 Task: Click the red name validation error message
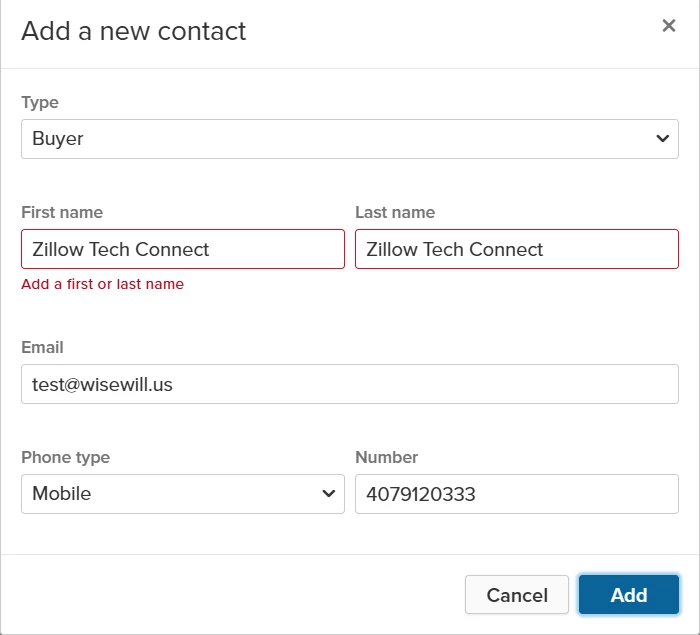[x=103, y=284]
